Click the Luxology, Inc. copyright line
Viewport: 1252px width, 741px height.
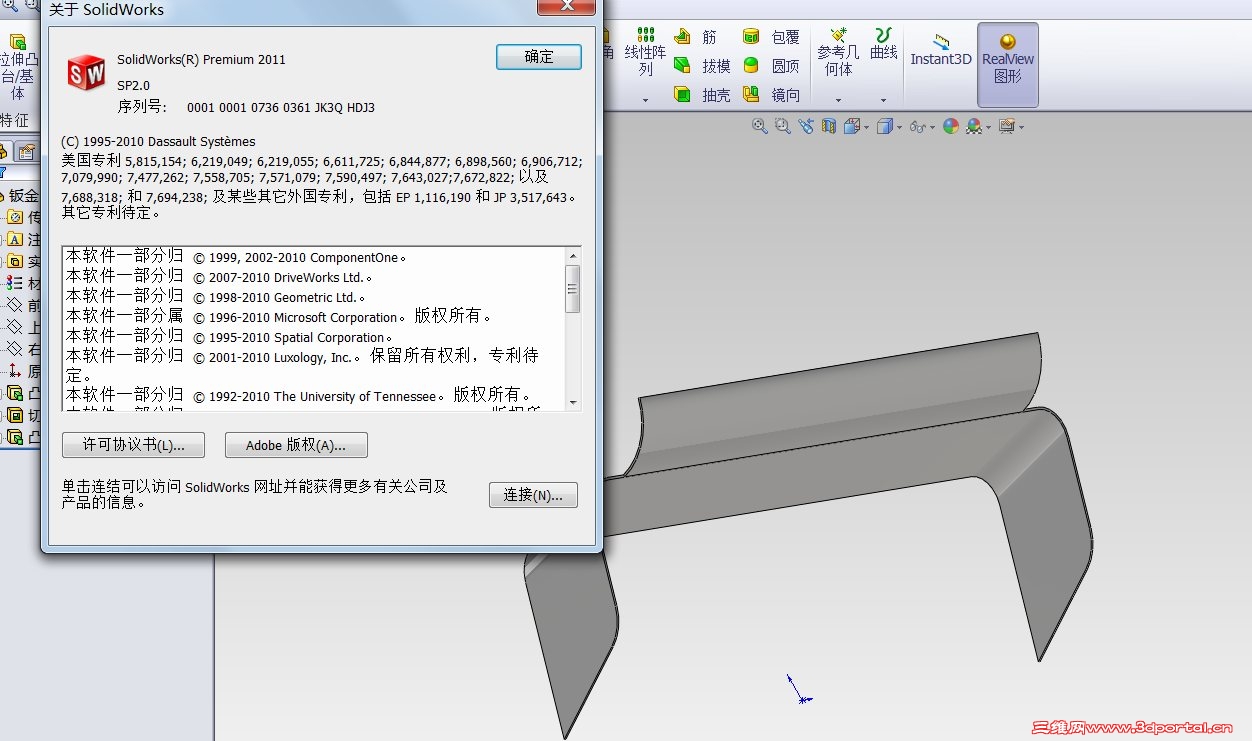pyautogui.click(x=302, y=366)
